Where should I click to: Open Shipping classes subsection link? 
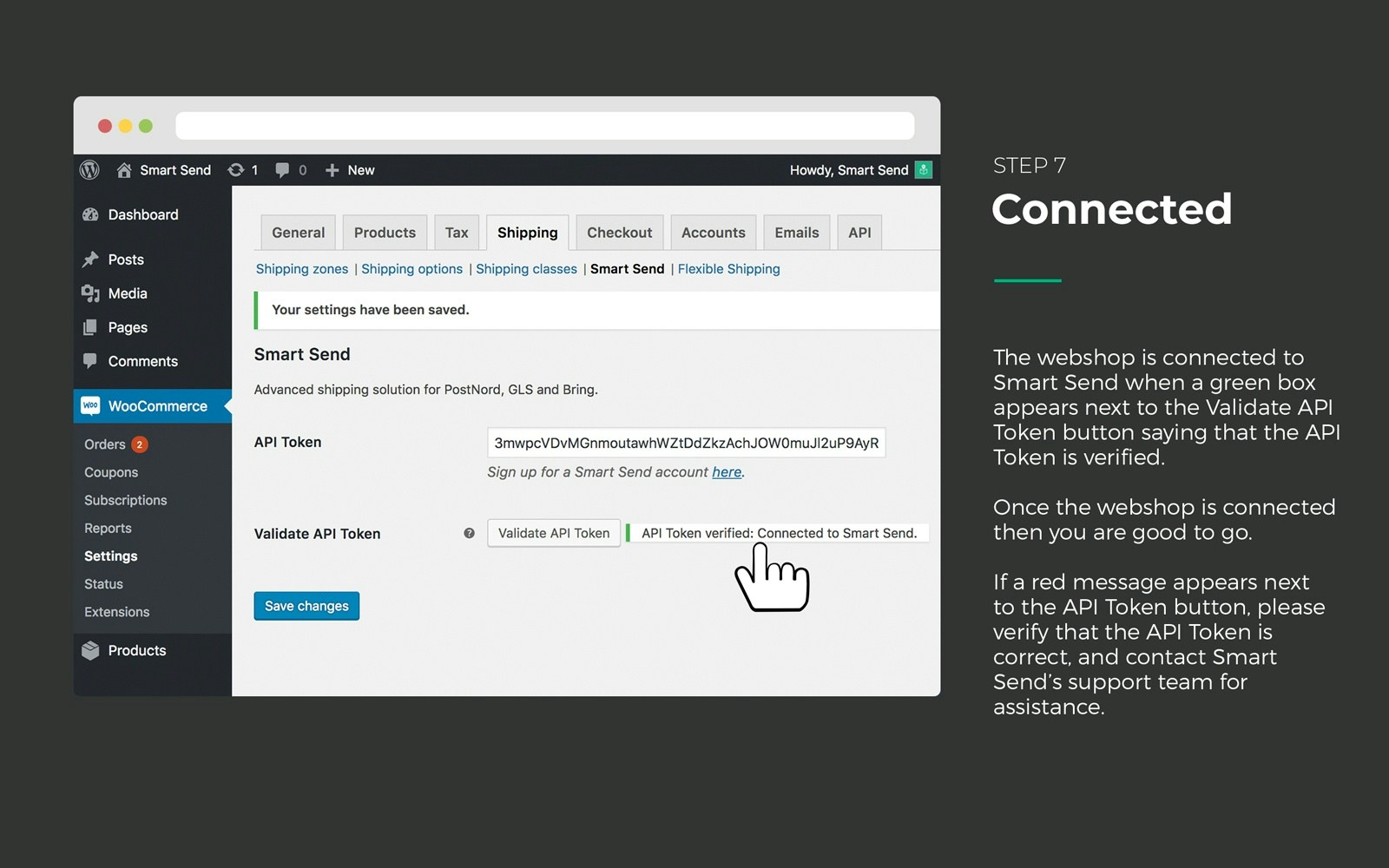click(526, 269)
